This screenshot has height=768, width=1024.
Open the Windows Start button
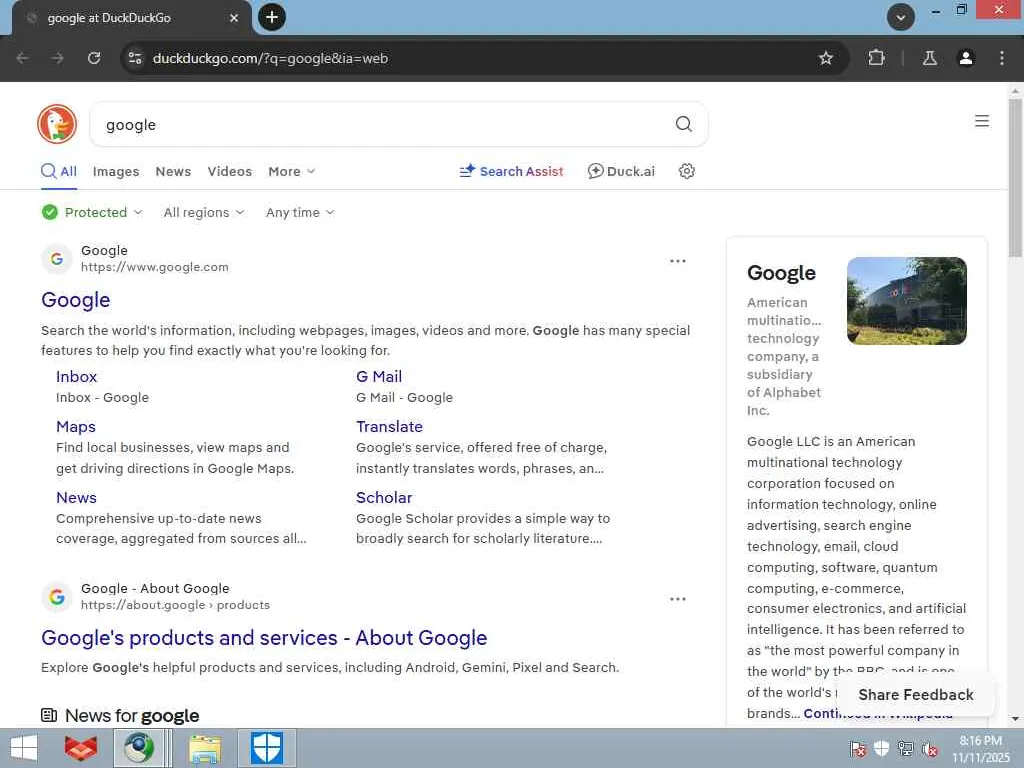point(24,748)
